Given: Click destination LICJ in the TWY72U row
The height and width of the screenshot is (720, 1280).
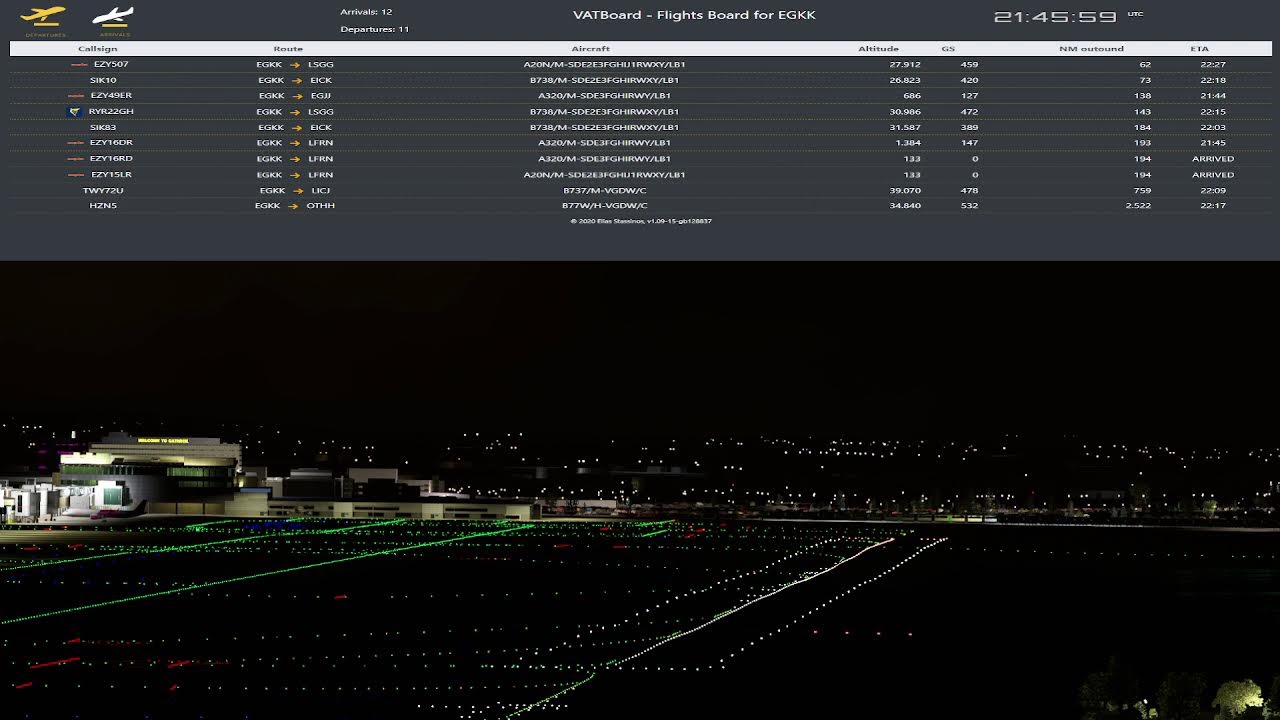Looking at the screenshot, I should (x=320, y=190).
